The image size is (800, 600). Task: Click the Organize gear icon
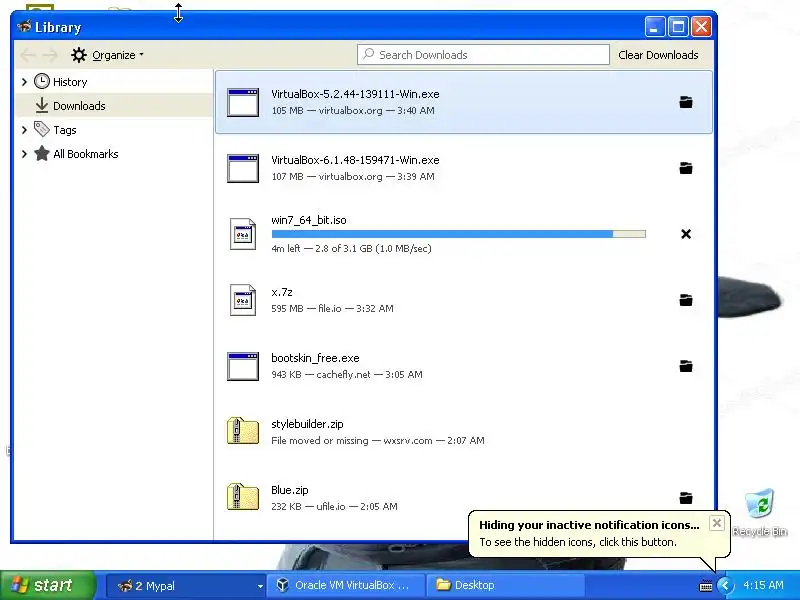(x=79, y=55)
